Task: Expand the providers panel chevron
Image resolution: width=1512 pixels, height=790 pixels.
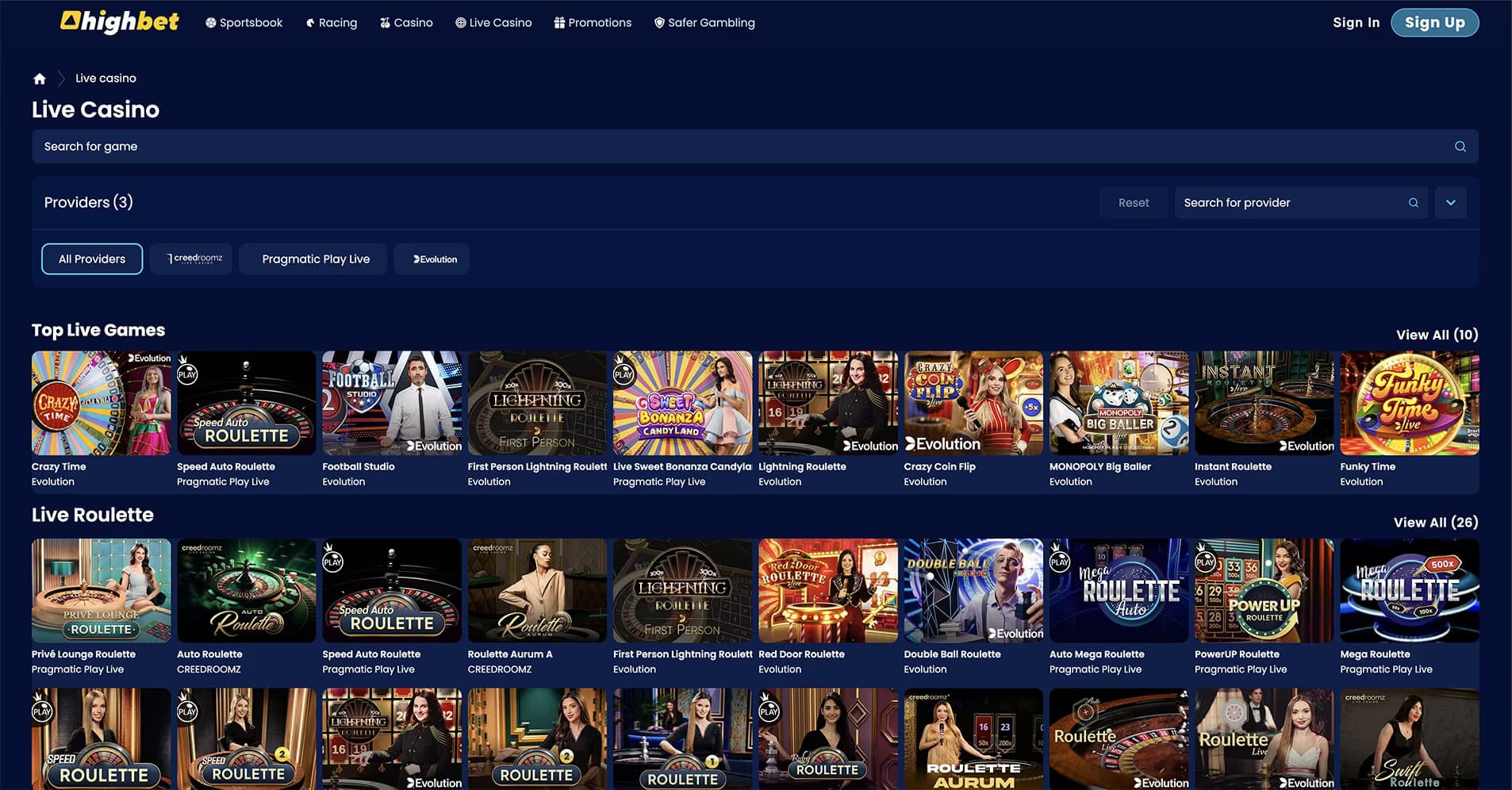Action: tap(1450, 203)
